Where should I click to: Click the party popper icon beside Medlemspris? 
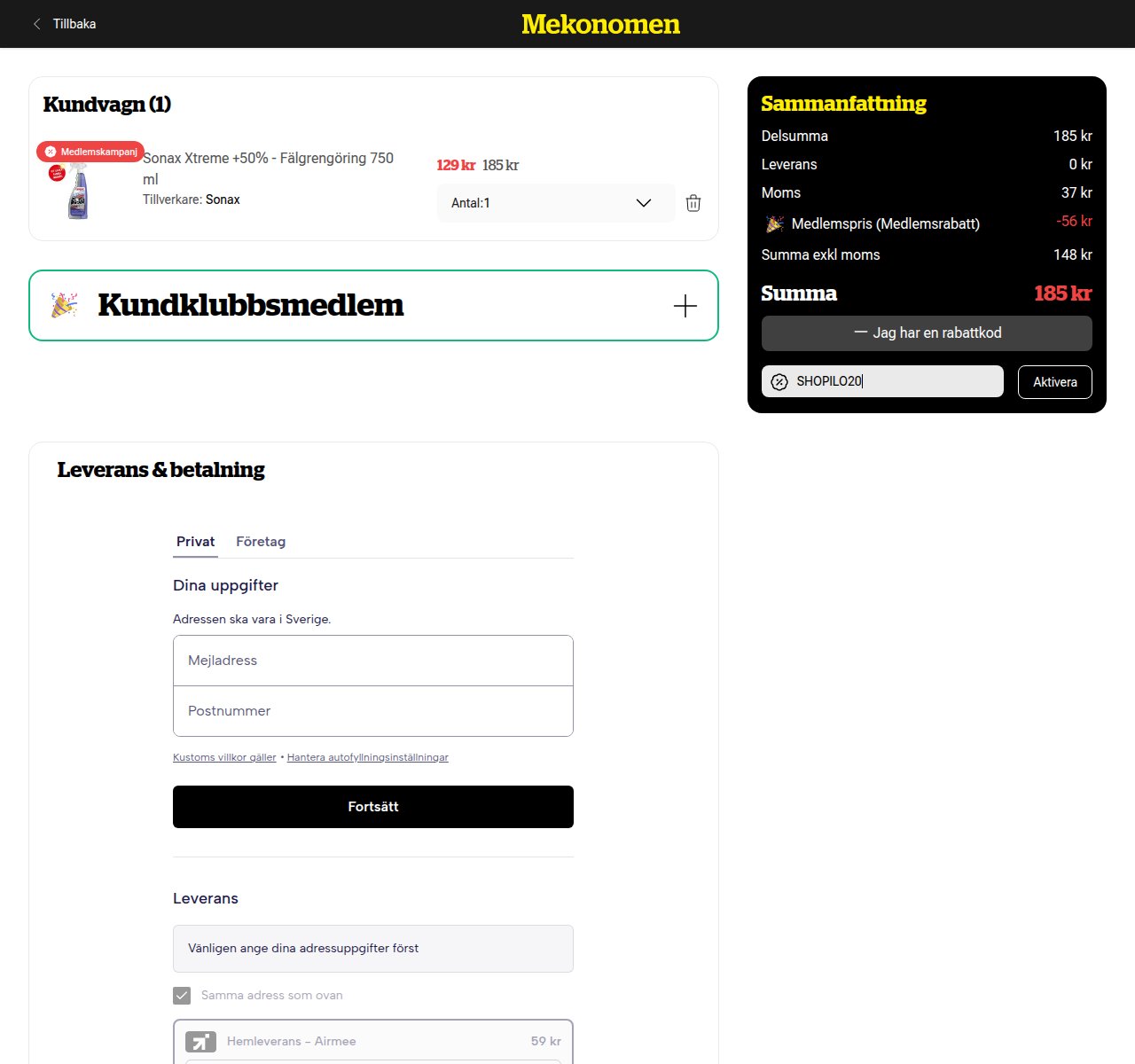[x=774, y=223]
